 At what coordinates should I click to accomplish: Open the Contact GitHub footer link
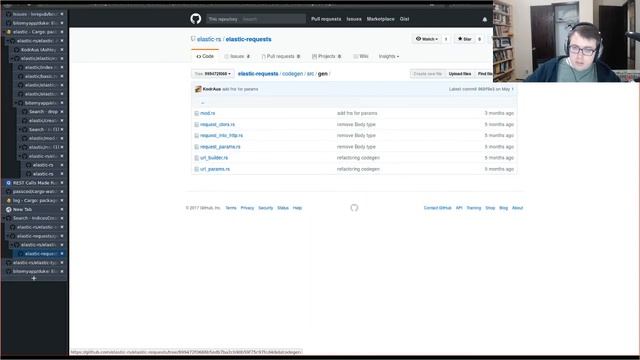tap(437, 208)
